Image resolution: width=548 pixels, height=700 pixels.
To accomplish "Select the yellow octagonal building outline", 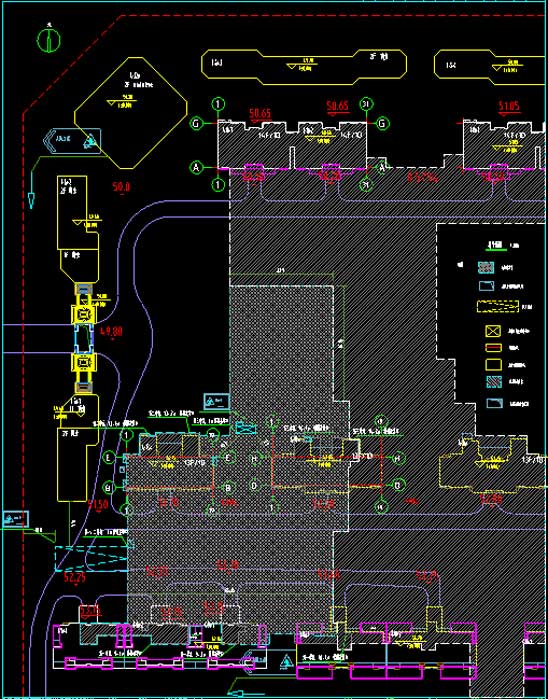I will pos(130,113).
